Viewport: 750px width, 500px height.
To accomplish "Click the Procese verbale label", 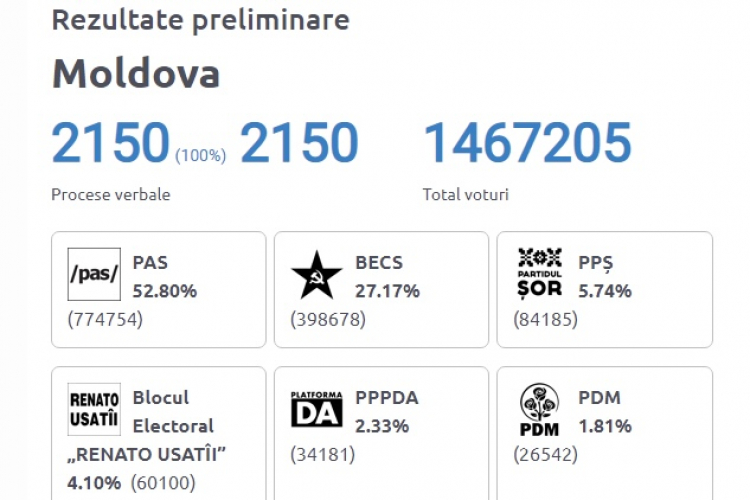I will 110,194.
